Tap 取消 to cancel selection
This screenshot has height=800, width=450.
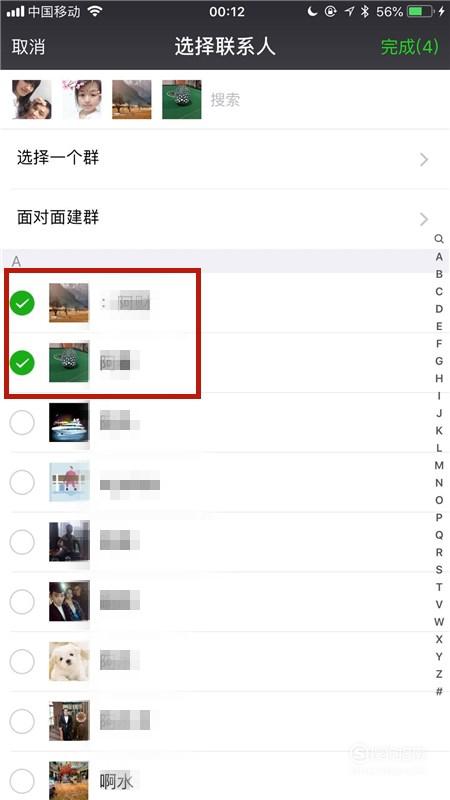[x=29, y=47]
